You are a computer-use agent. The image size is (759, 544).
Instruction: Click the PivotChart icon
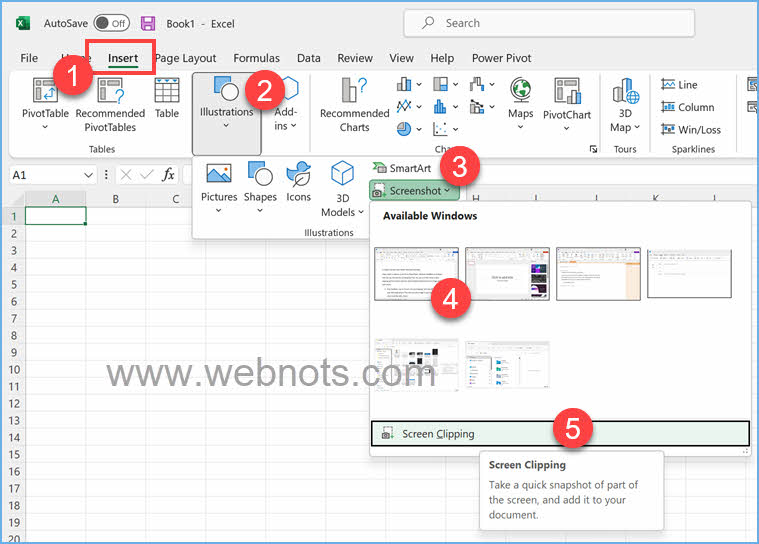tap(567, 91)
